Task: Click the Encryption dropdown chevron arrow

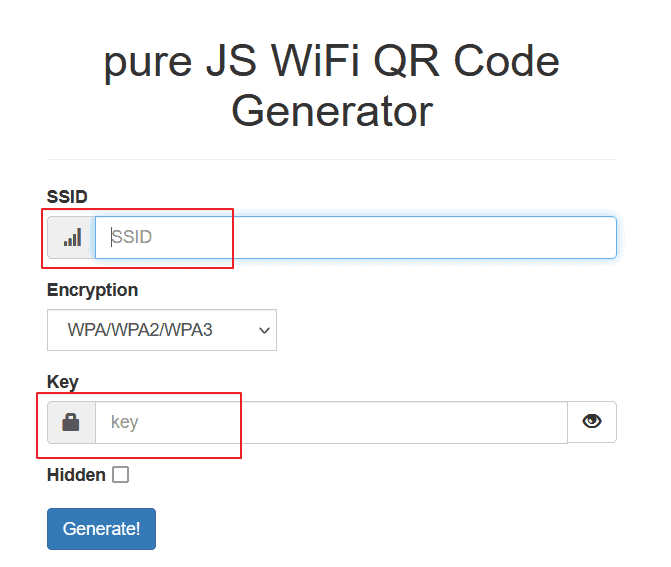Action: point(265,330)
